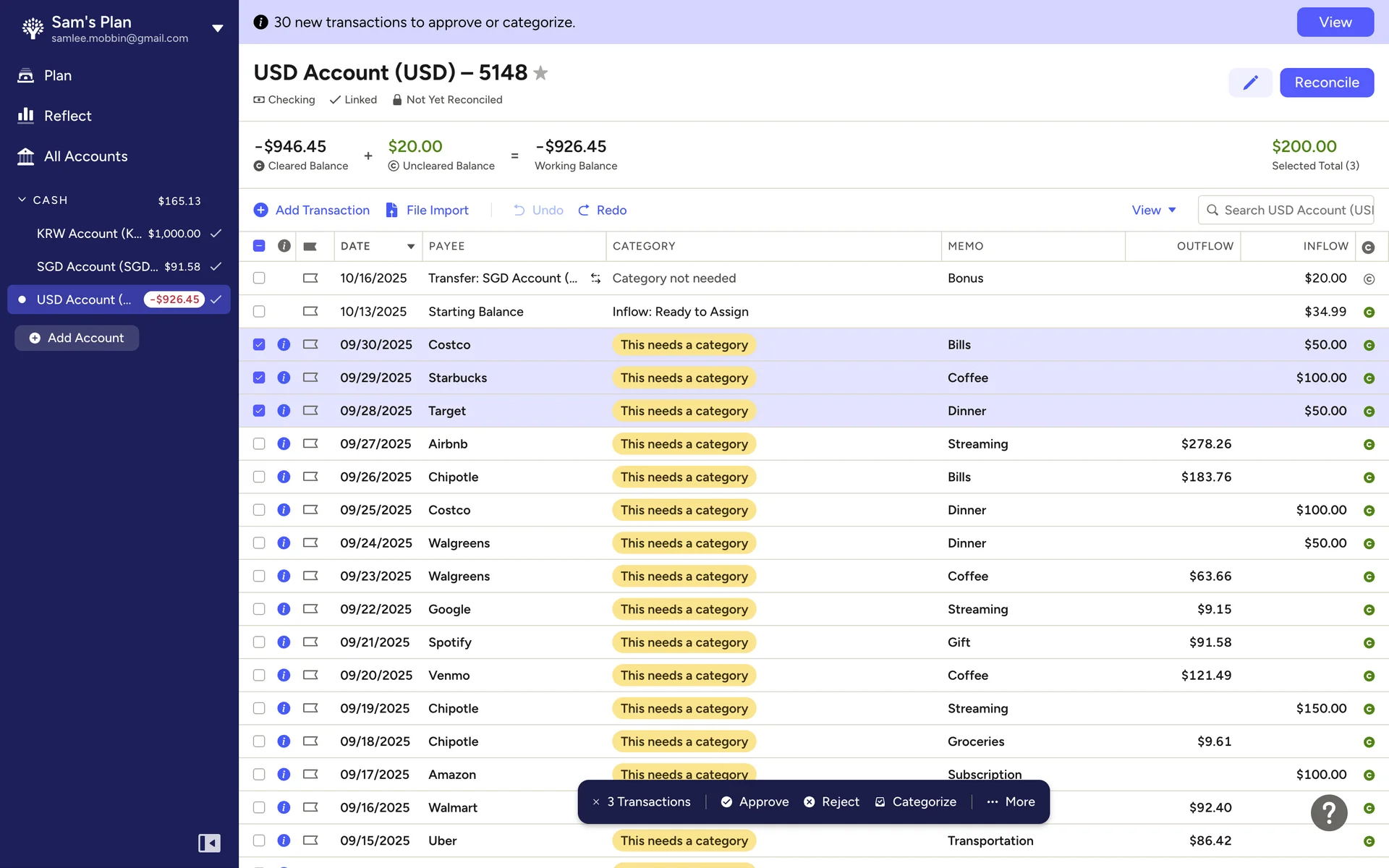The height and width of the screenshot is (868, 1389).
Task: Click info icon on Chipotle 09/26 row
Action: [284, 477]
